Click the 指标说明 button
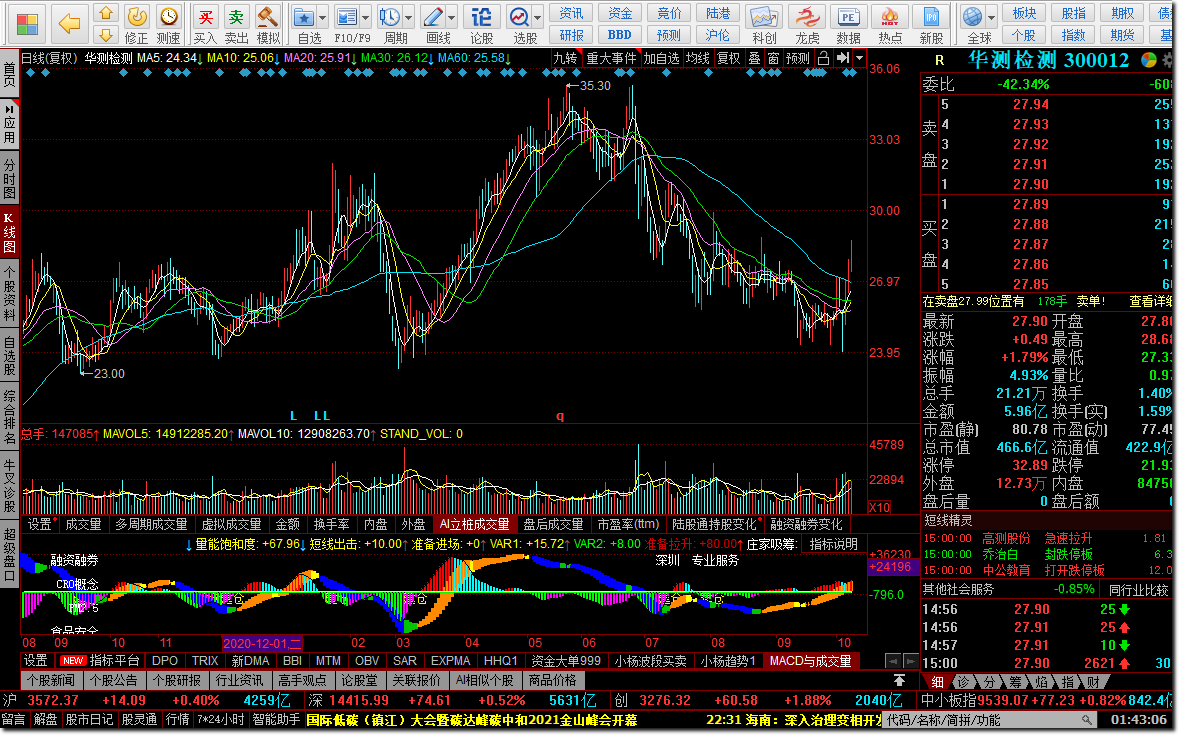Screen dimensions: 1181x736 pyautogui.click(x=833, y=544)
